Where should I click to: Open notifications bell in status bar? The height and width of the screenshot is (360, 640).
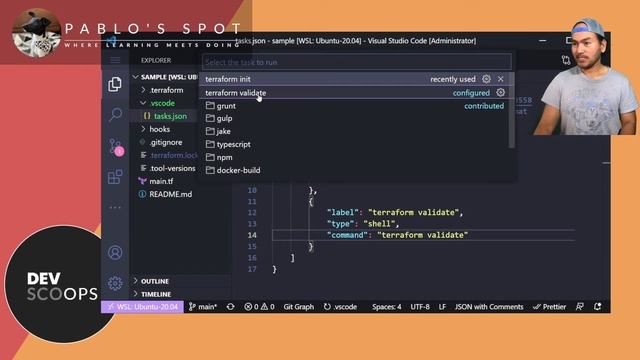click(598, 307)
